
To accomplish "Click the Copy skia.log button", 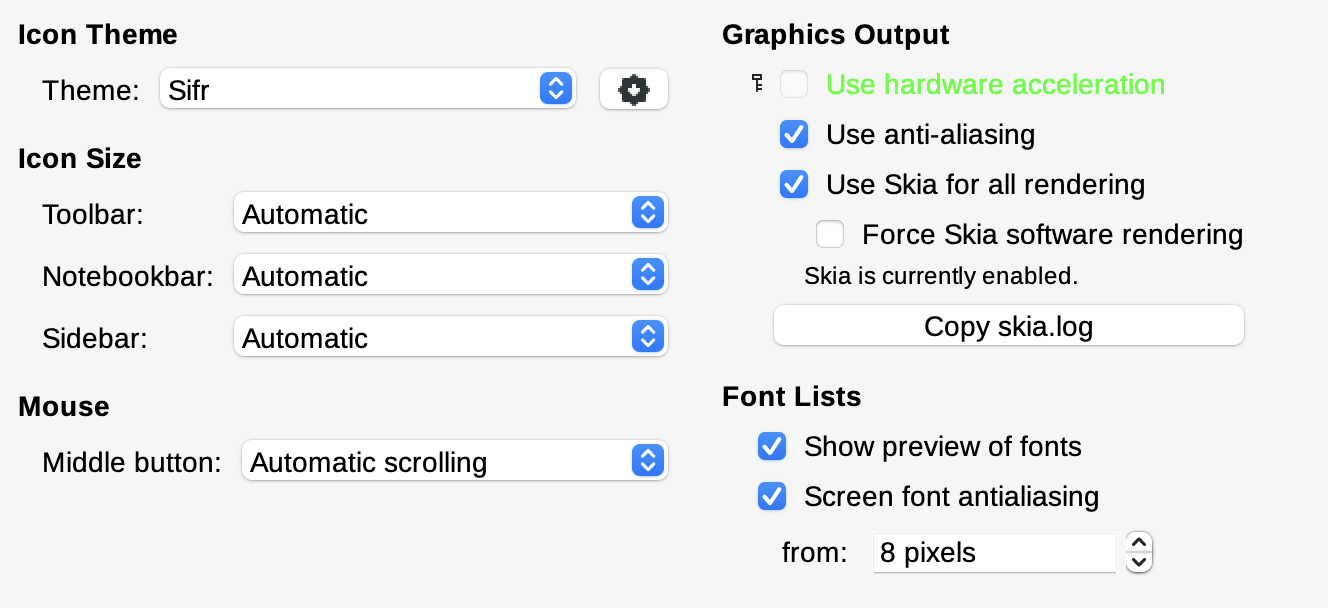I will pyautogui.click(x=1009, y=326).
